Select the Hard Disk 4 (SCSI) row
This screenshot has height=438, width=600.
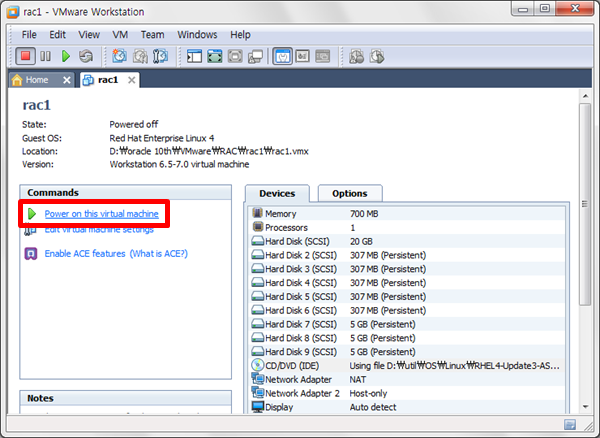point(407,283)
